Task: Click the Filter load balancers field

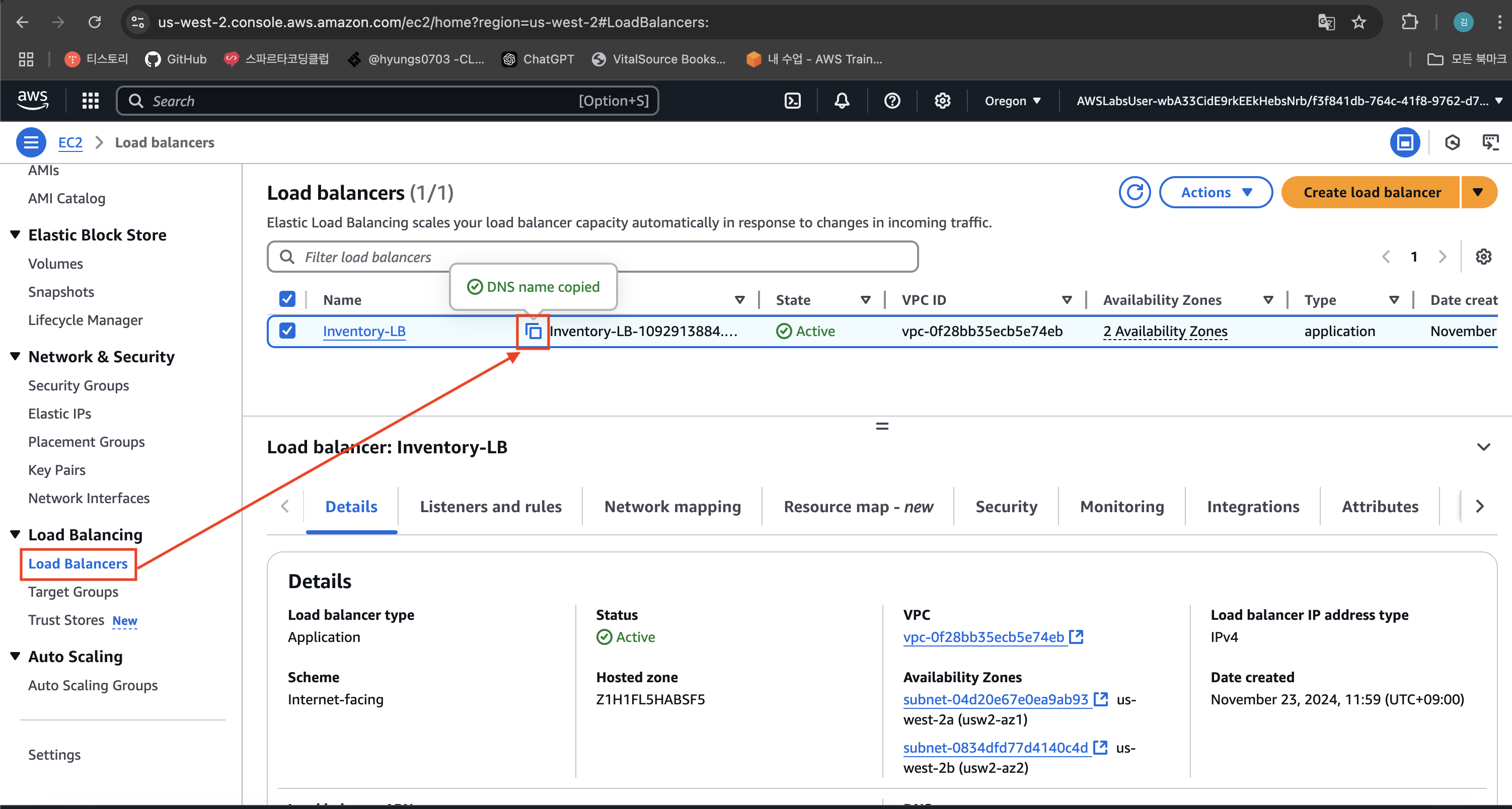Action: click(x=593, y=257)
